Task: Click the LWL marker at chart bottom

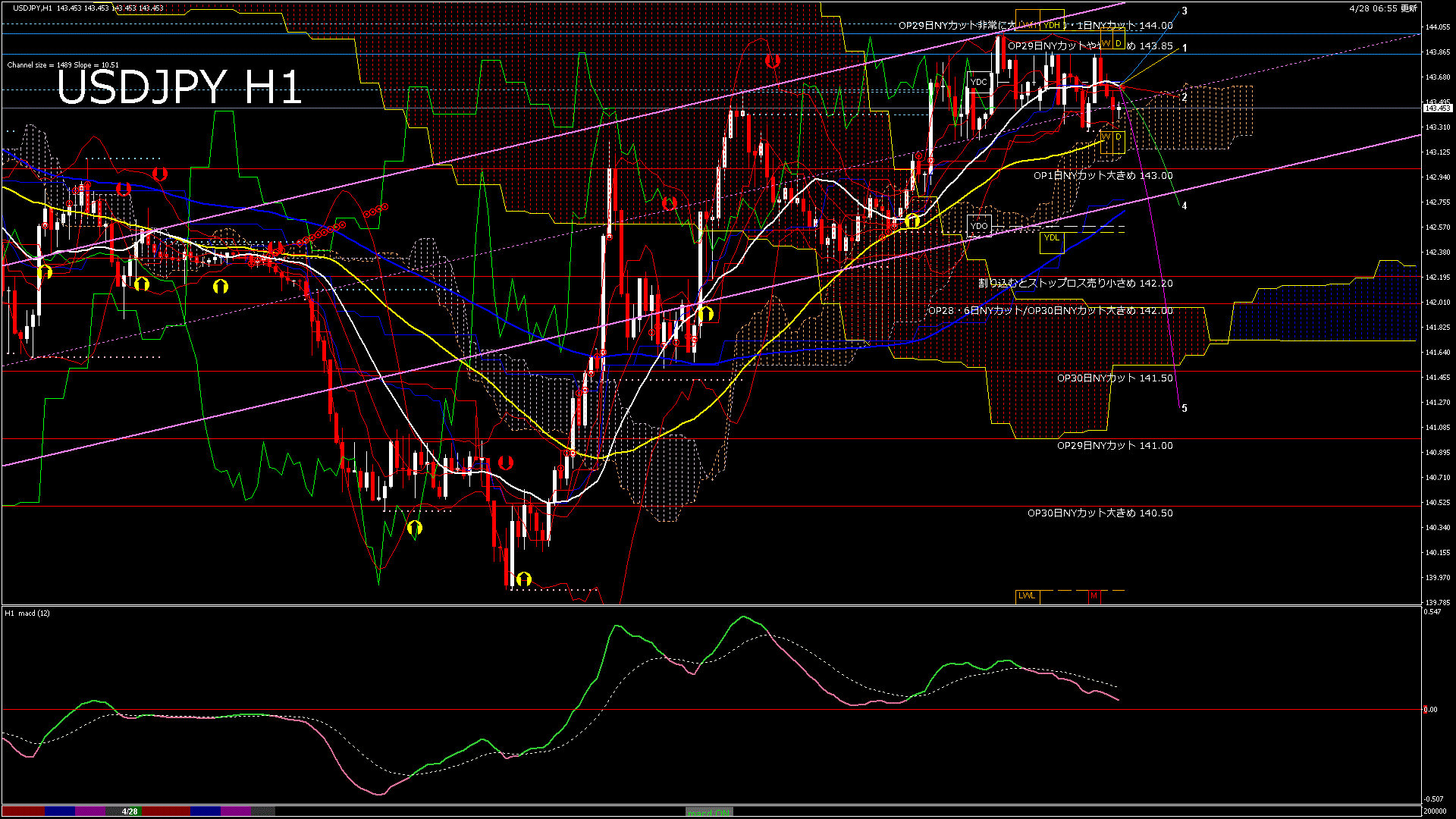Action: [1027, 596]
